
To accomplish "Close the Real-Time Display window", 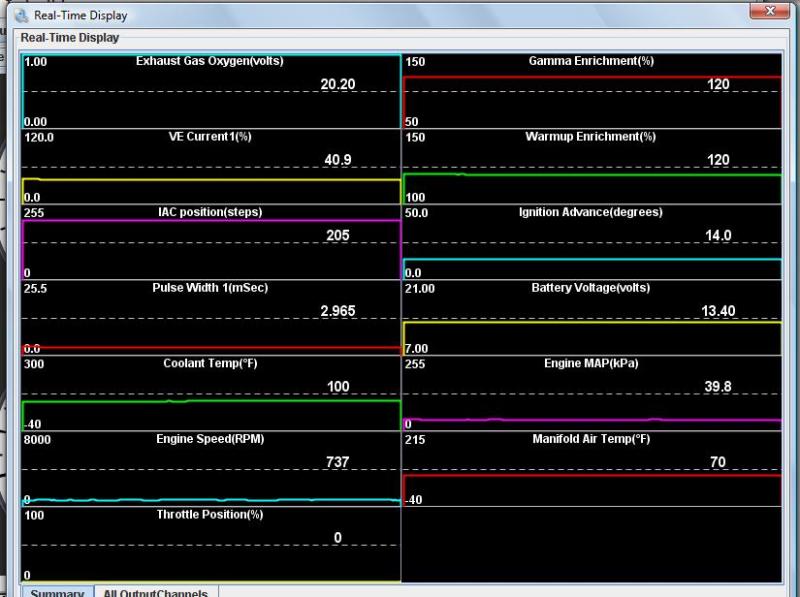I will point(769,12).
